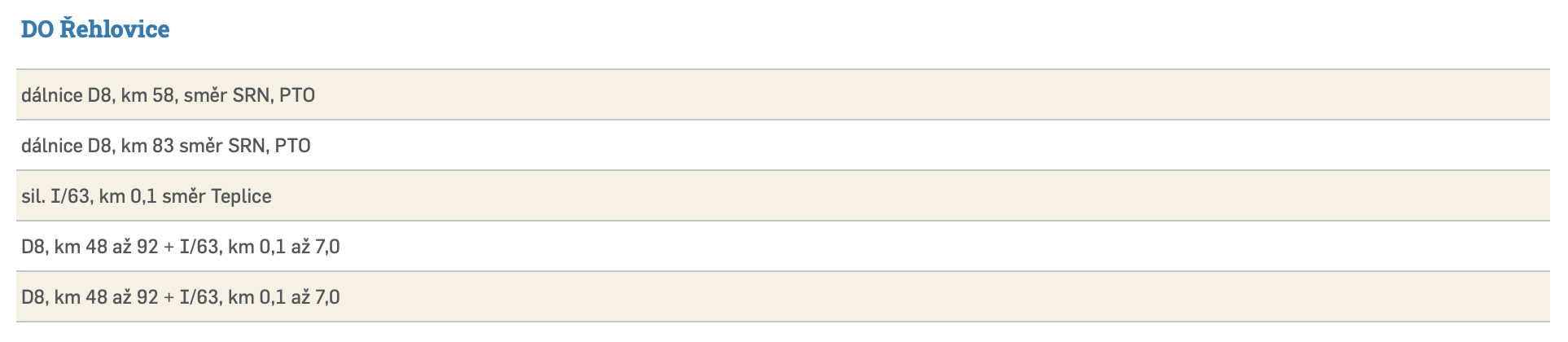Viewport: 1568px width, 342px height.
Task: Click the DO Řehlovice heading
Action: point(95,29)
